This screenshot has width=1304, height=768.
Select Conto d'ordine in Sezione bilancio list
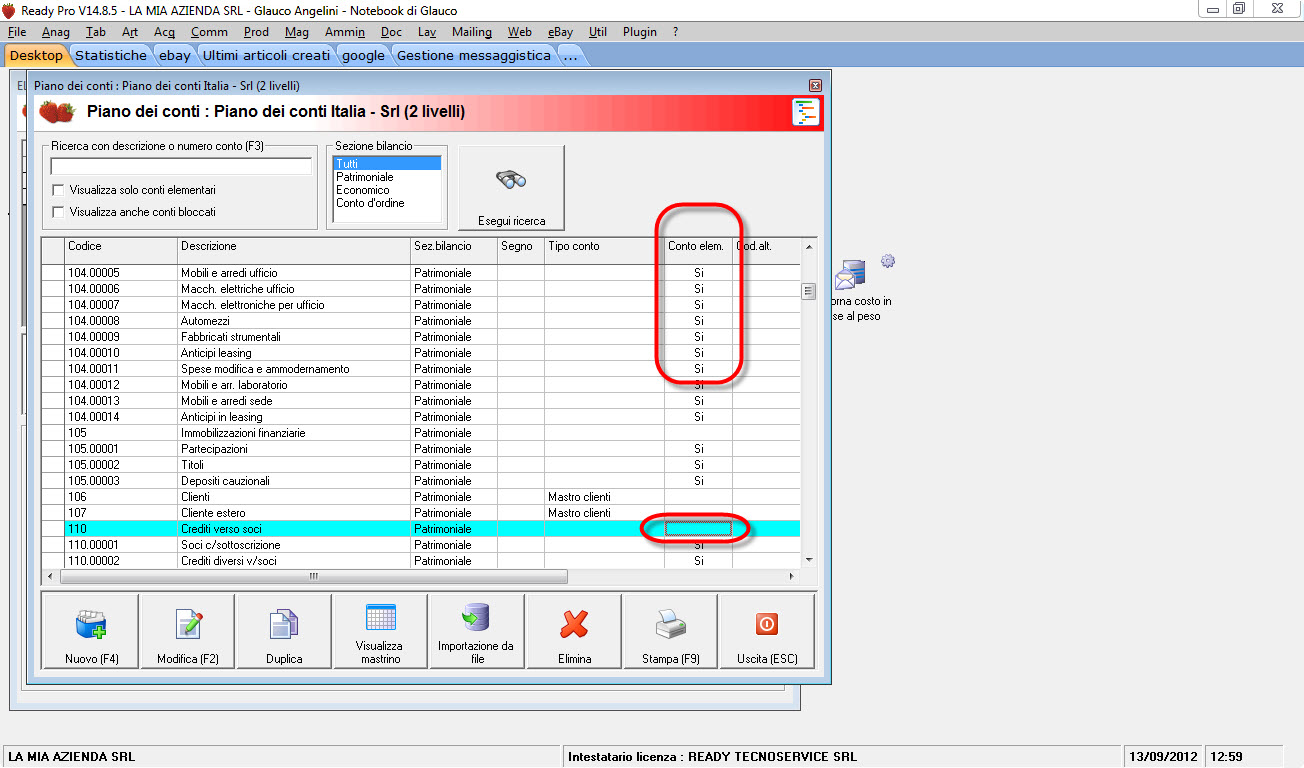coord(387,203)
